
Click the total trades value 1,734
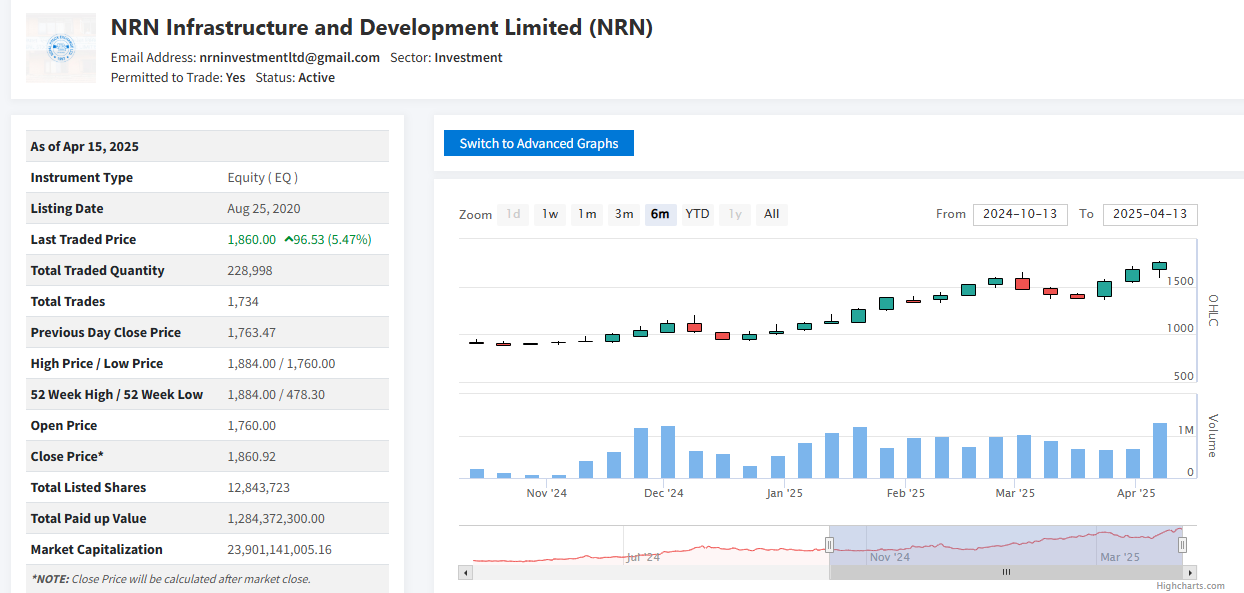click(x=244, y=301)
